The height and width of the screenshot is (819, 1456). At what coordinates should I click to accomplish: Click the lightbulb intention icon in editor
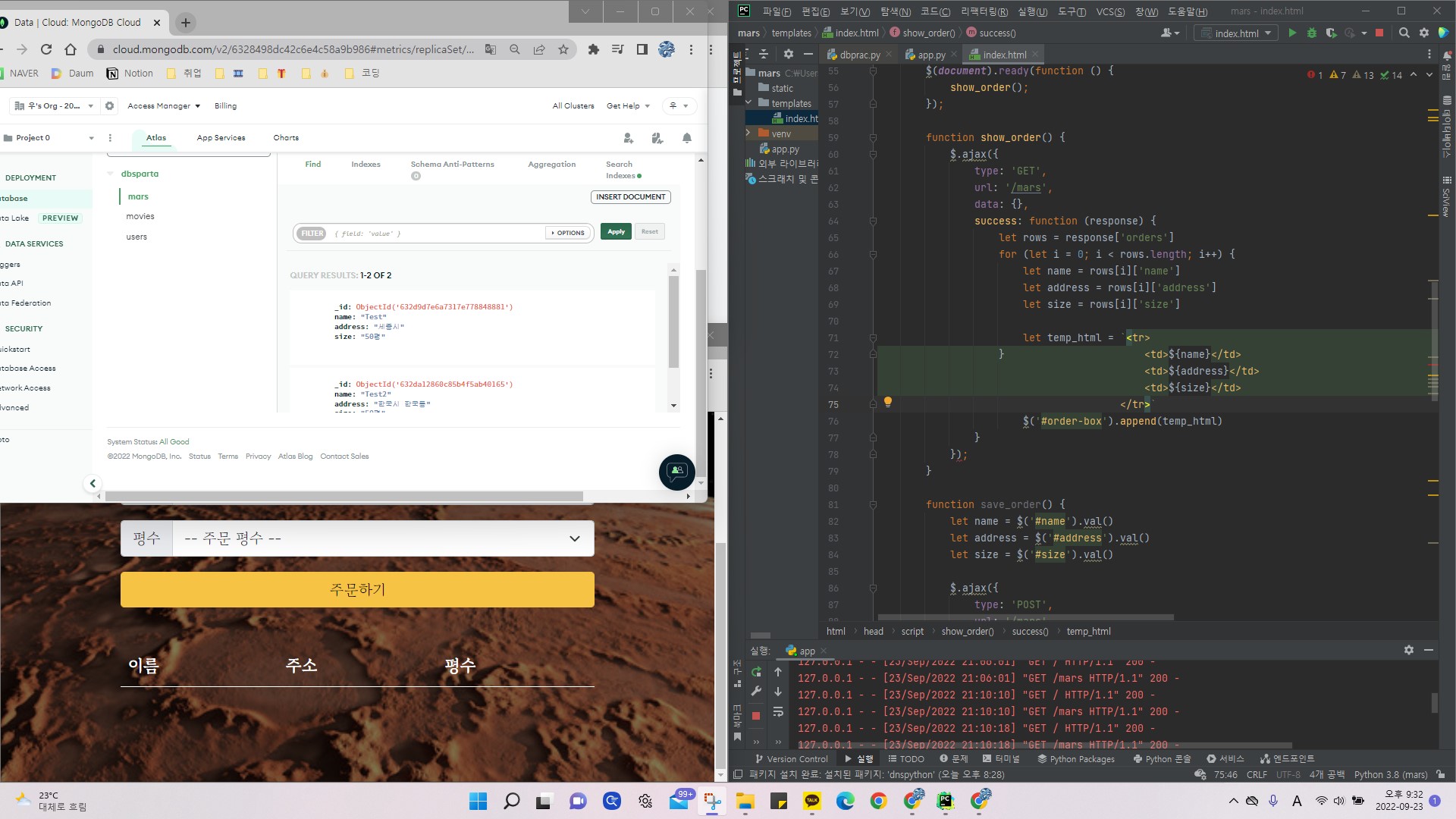tap(888, 402)
